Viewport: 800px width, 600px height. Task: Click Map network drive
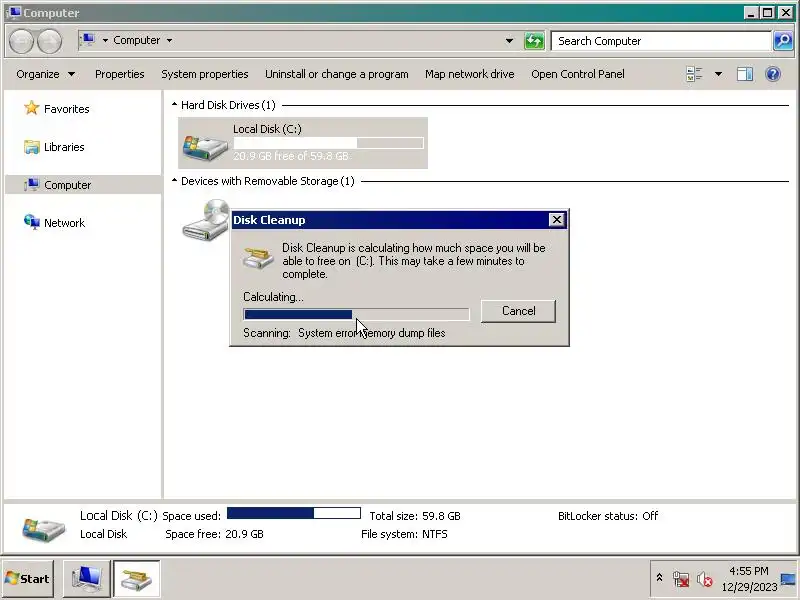pos(469,74)
